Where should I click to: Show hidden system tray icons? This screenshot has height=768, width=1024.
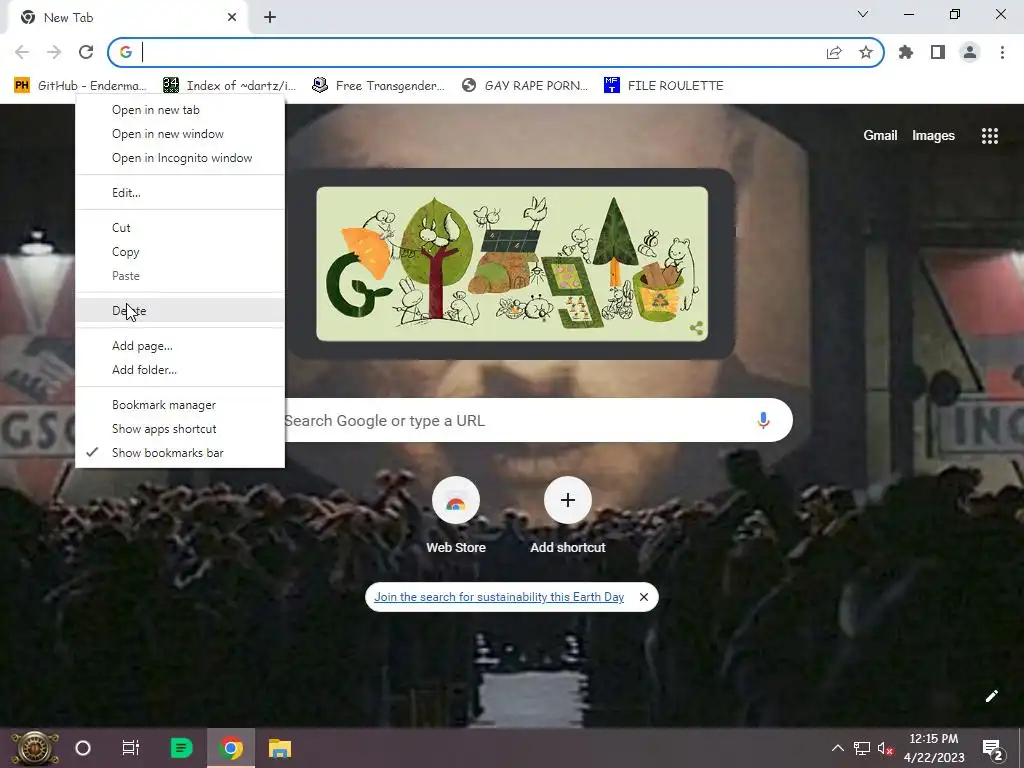[837, 748]
